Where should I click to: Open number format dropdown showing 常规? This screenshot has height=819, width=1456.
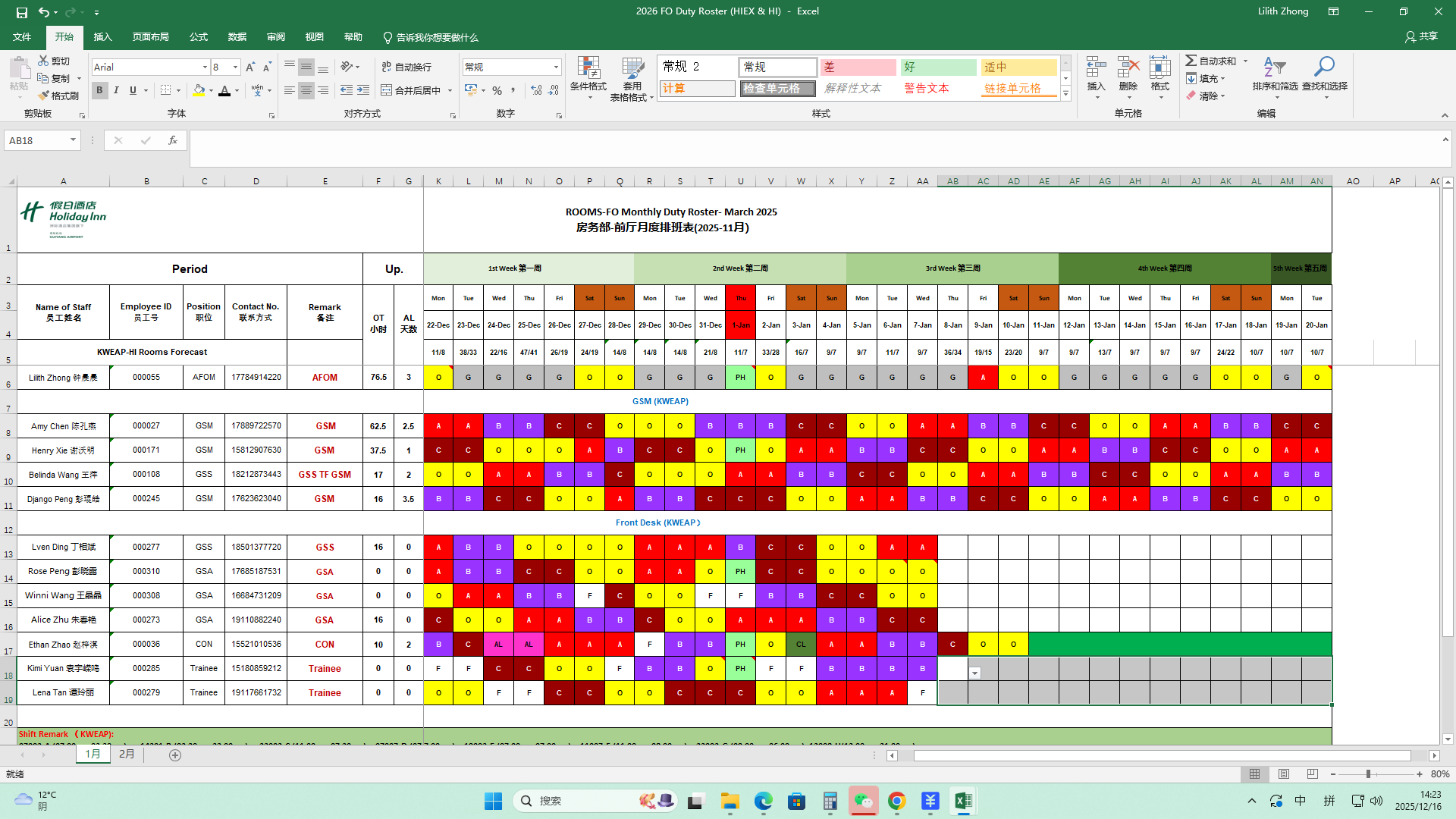556,67
